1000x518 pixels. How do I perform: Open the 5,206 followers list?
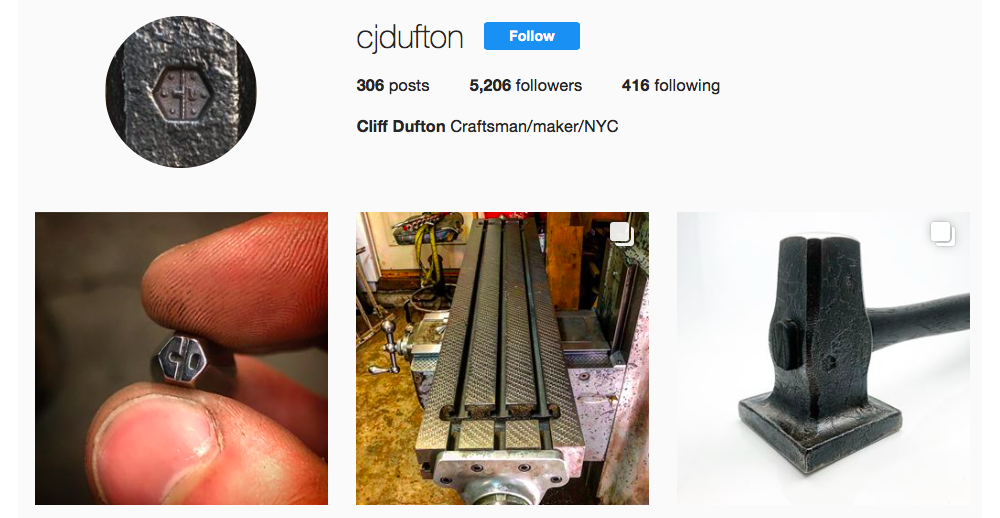526,85
